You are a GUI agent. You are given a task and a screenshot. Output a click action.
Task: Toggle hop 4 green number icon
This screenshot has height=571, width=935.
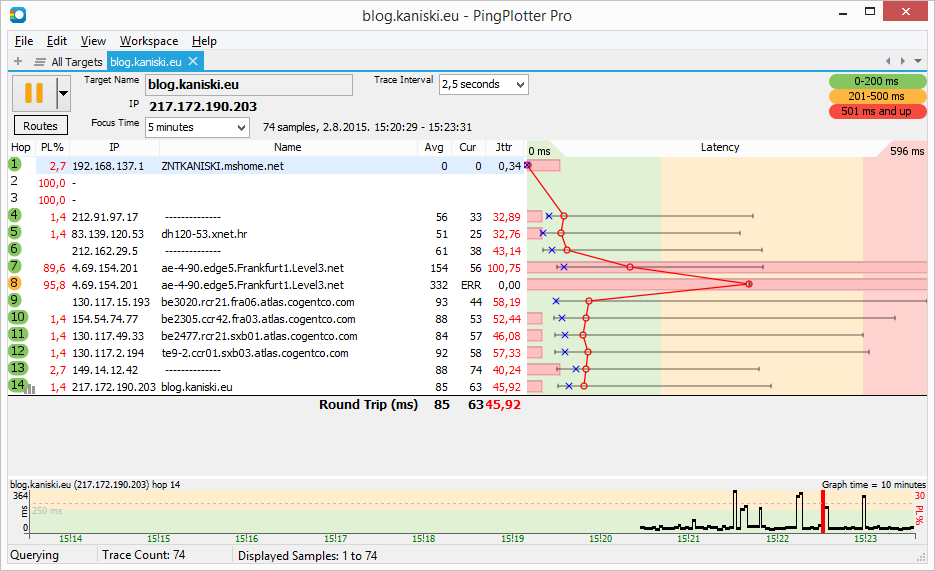coord(14,215)
